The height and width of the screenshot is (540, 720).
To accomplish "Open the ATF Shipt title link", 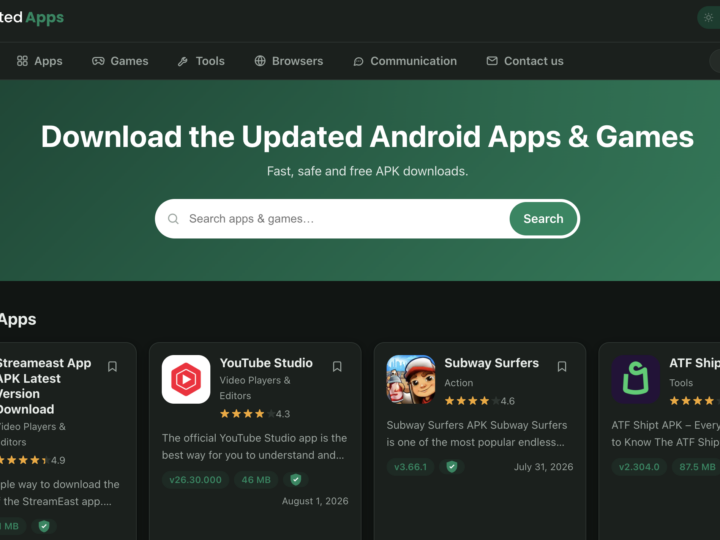I will point(694,363).
